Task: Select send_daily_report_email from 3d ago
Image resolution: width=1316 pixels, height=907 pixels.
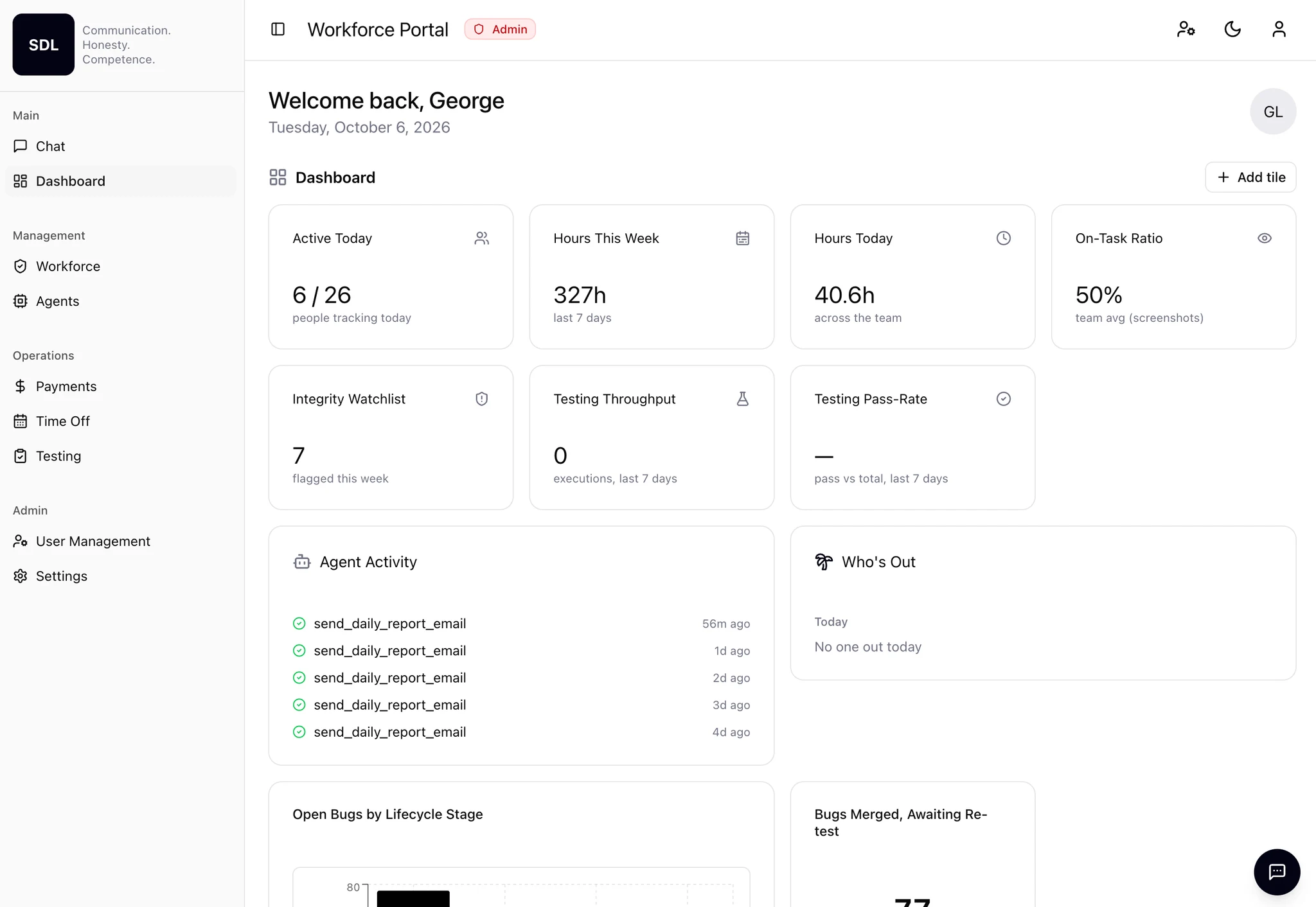Action: (521, 705)
